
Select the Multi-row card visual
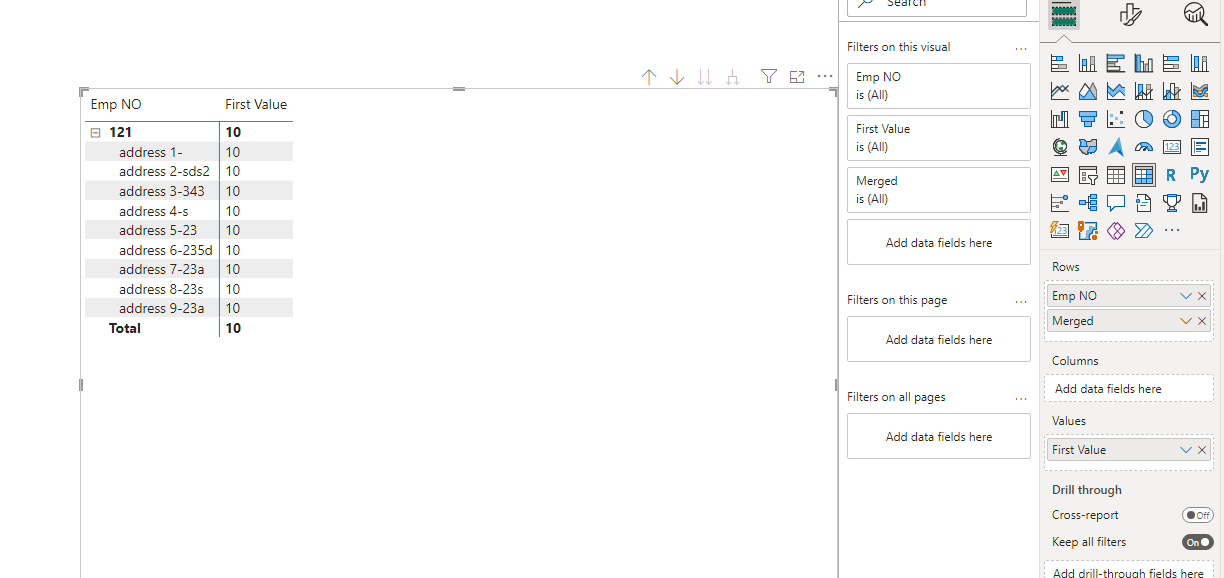pyautogui.click(x=1200, y=147)
